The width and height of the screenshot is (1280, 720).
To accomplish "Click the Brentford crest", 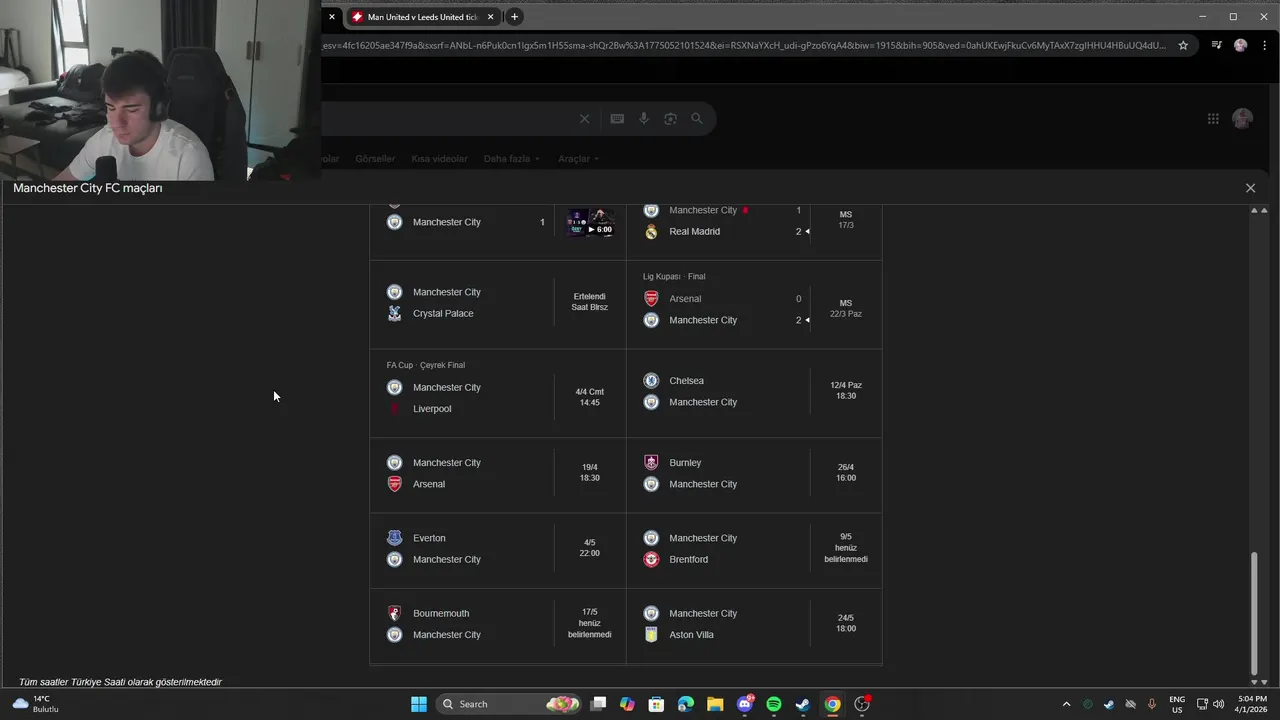I will (651, 560).
